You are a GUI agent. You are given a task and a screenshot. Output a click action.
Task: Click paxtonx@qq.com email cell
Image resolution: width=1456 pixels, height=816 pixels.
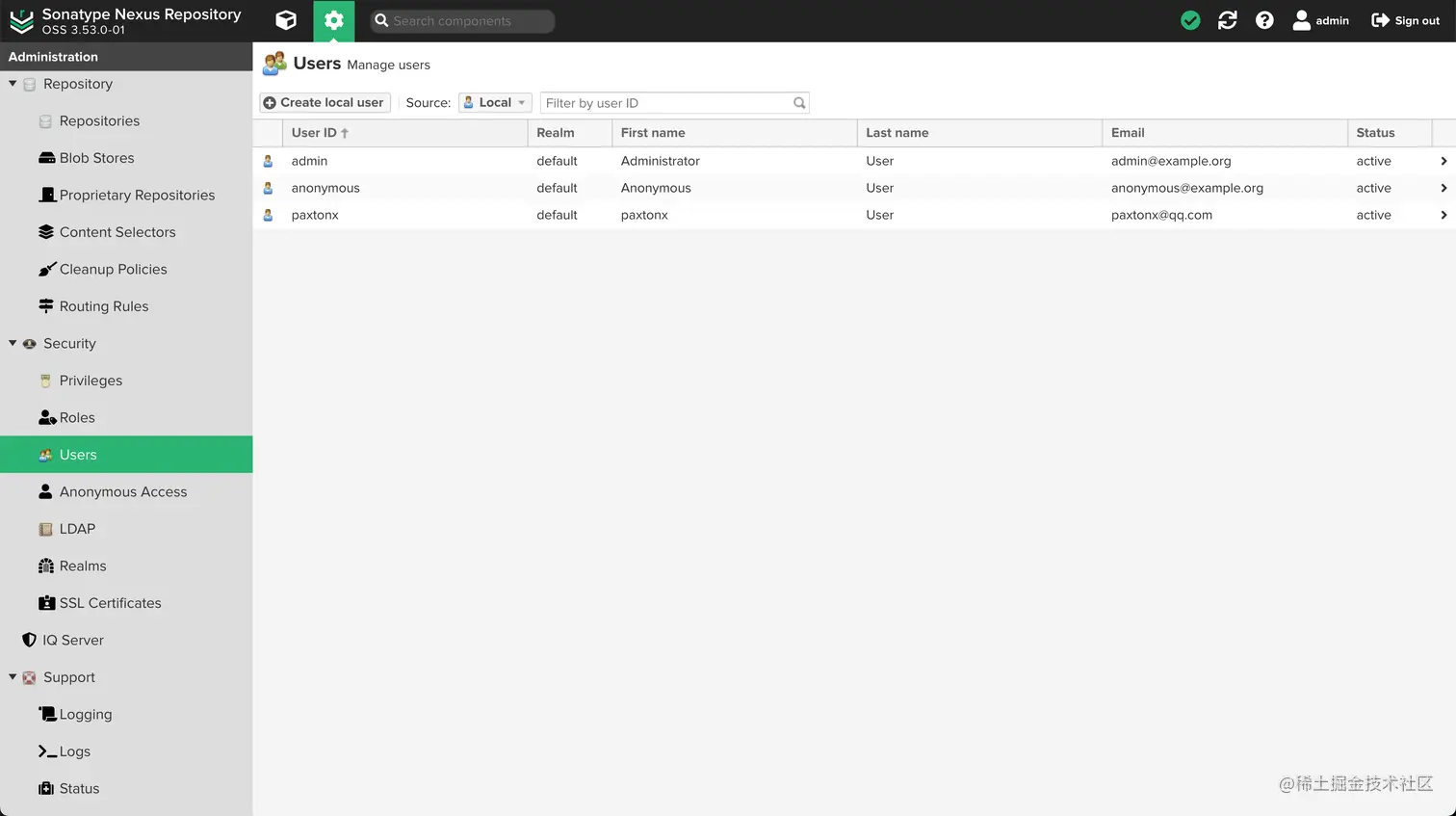click(x=1161, y=215)
